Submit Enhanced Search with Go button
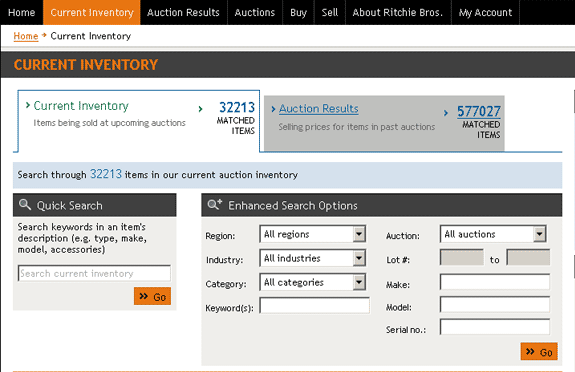Image resolution: width=575 pixels, height=372 pixels. 539,351
